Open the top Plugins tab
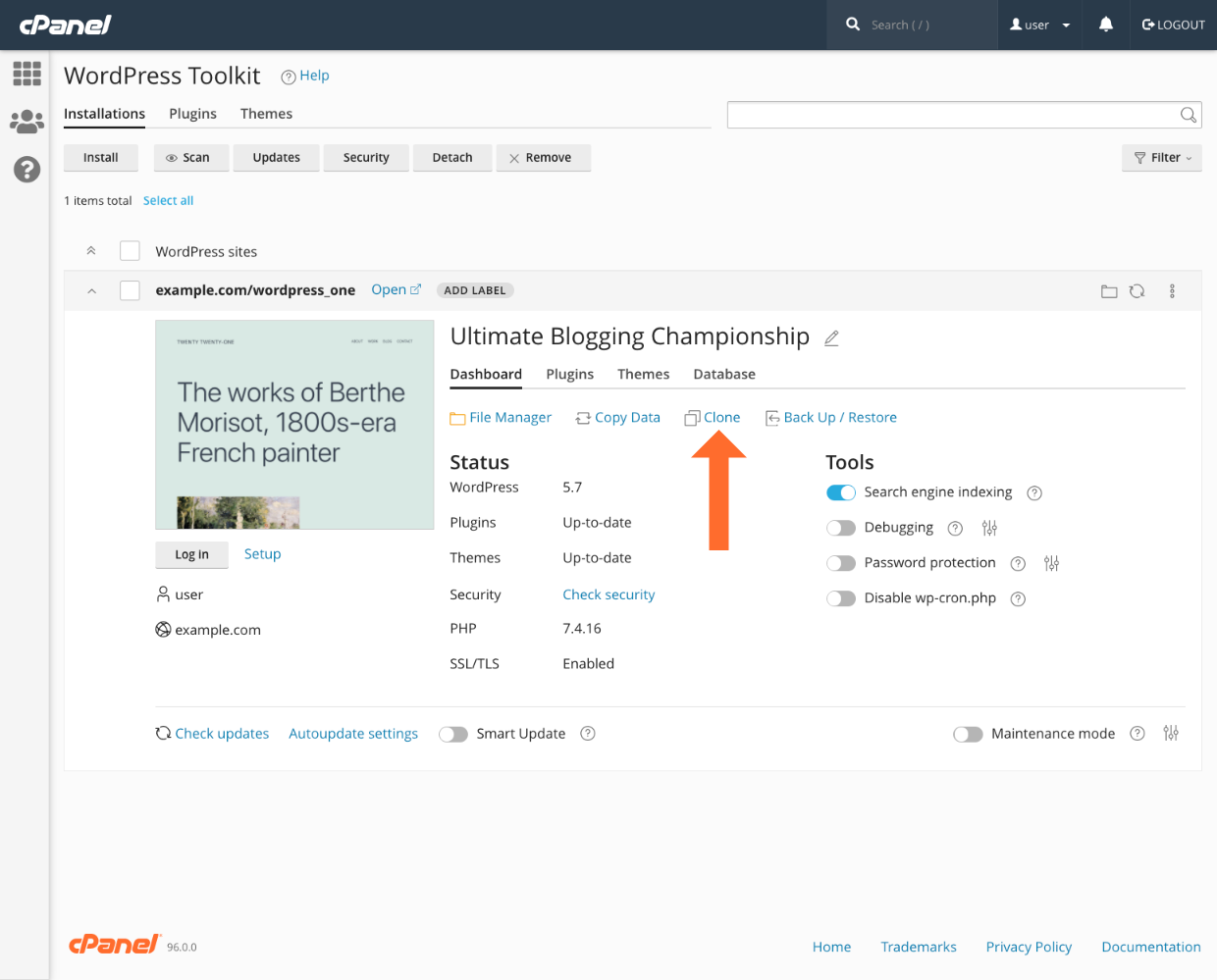This screenshot has height=980, width=1217. [192, 114]
